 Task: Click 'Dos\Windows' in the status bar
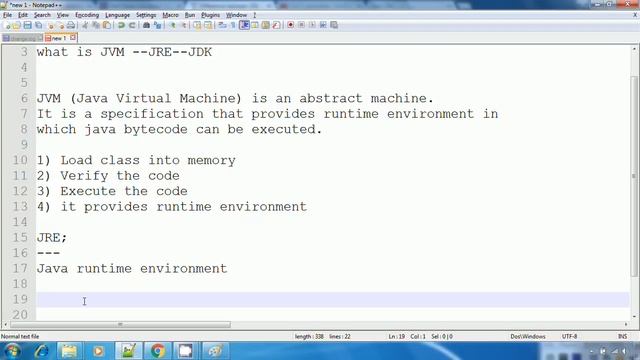pyautogui.click(x=528, y=336)
